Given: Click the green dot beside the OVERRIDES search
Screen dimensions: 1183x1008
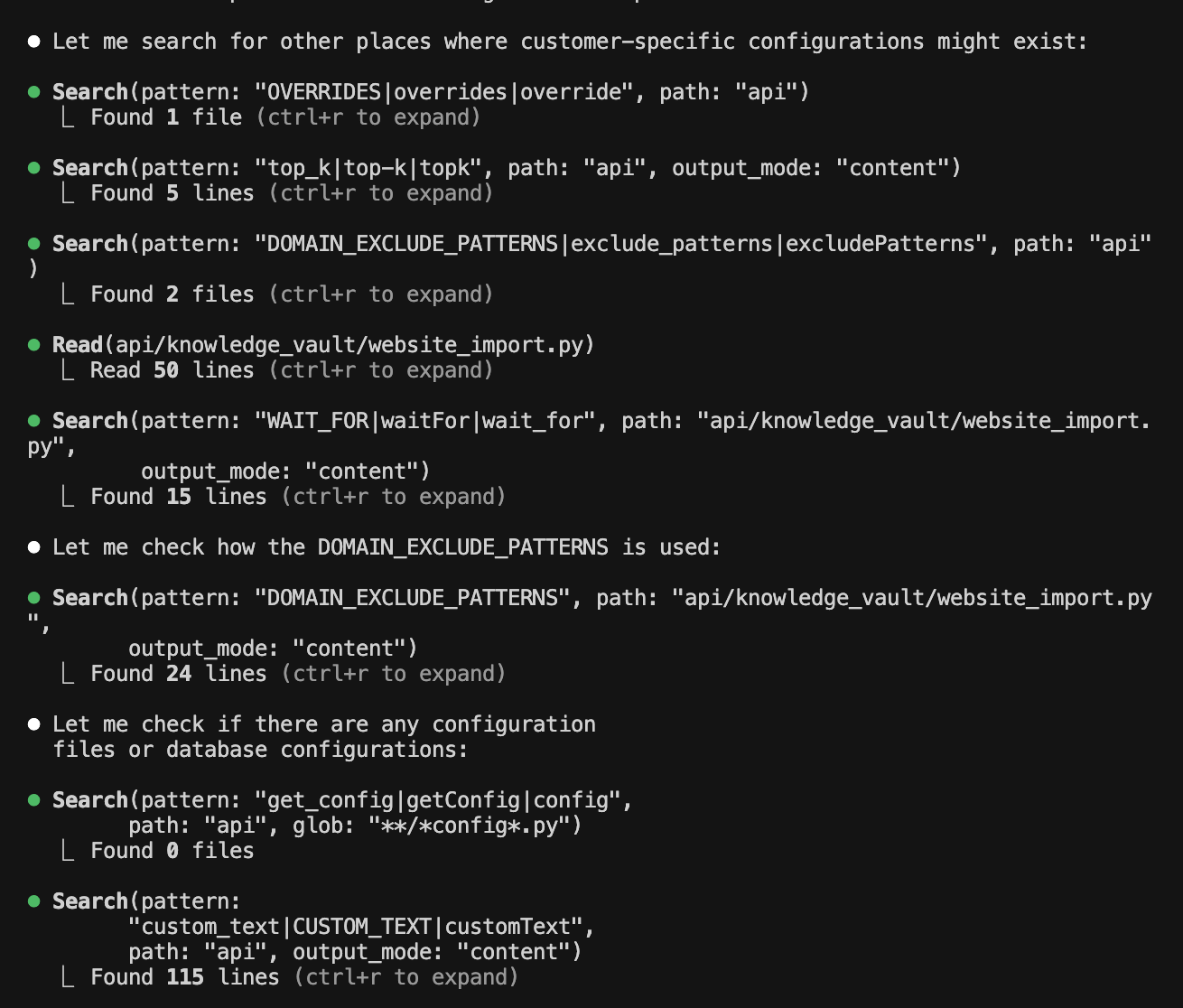Looking at the screenshot, I should coord(34,92).
